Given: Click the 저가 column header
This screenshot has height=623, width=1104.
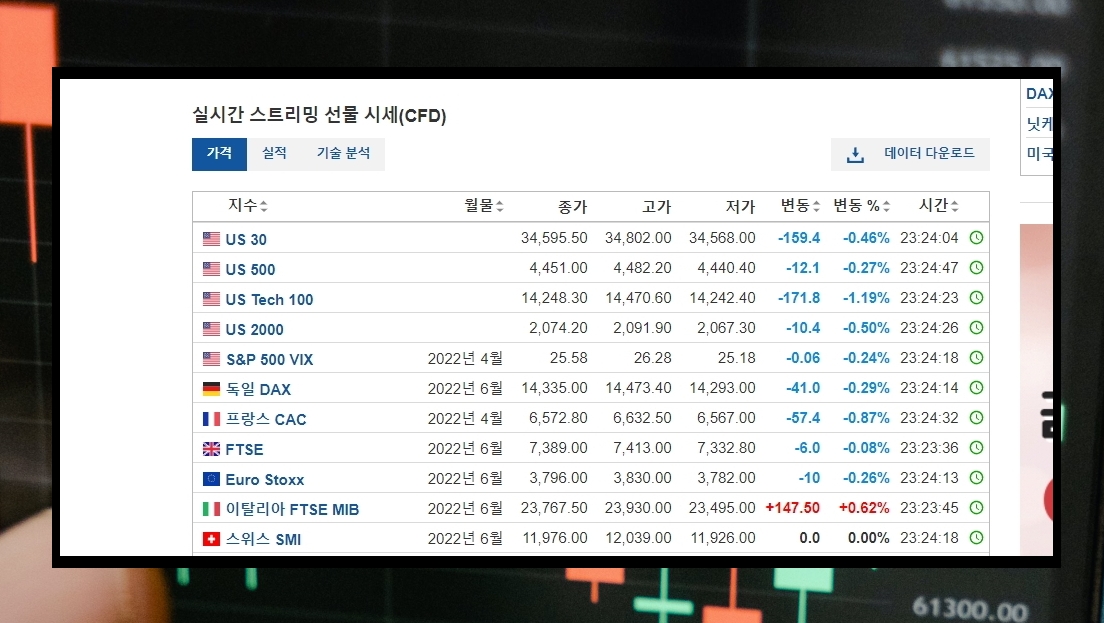Looking at the screenshot, I should [740, 206].
